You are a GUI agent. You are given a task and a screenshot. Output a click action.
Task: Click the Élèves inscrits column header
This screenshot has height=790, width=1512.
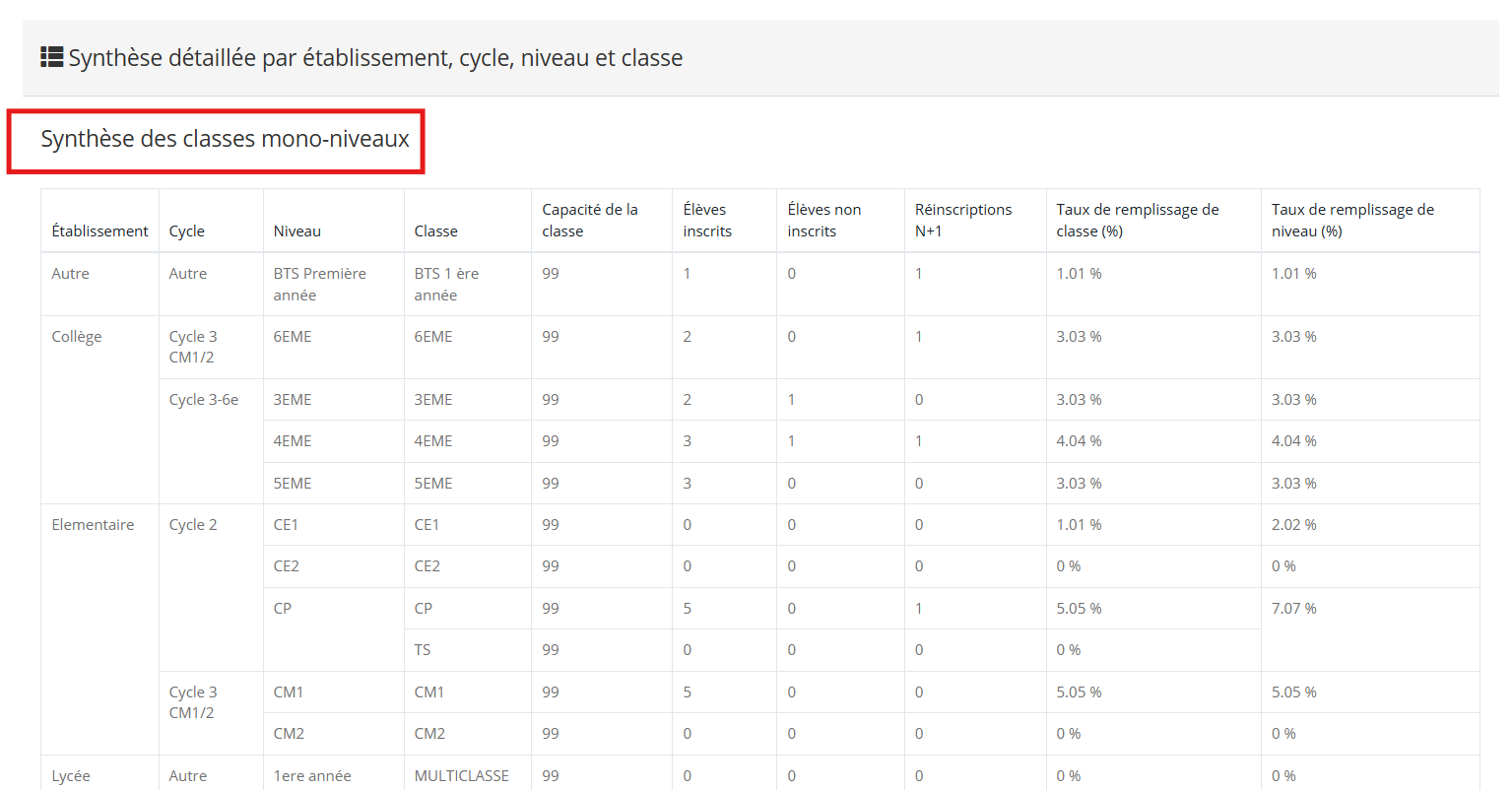(x=706, y=220)
